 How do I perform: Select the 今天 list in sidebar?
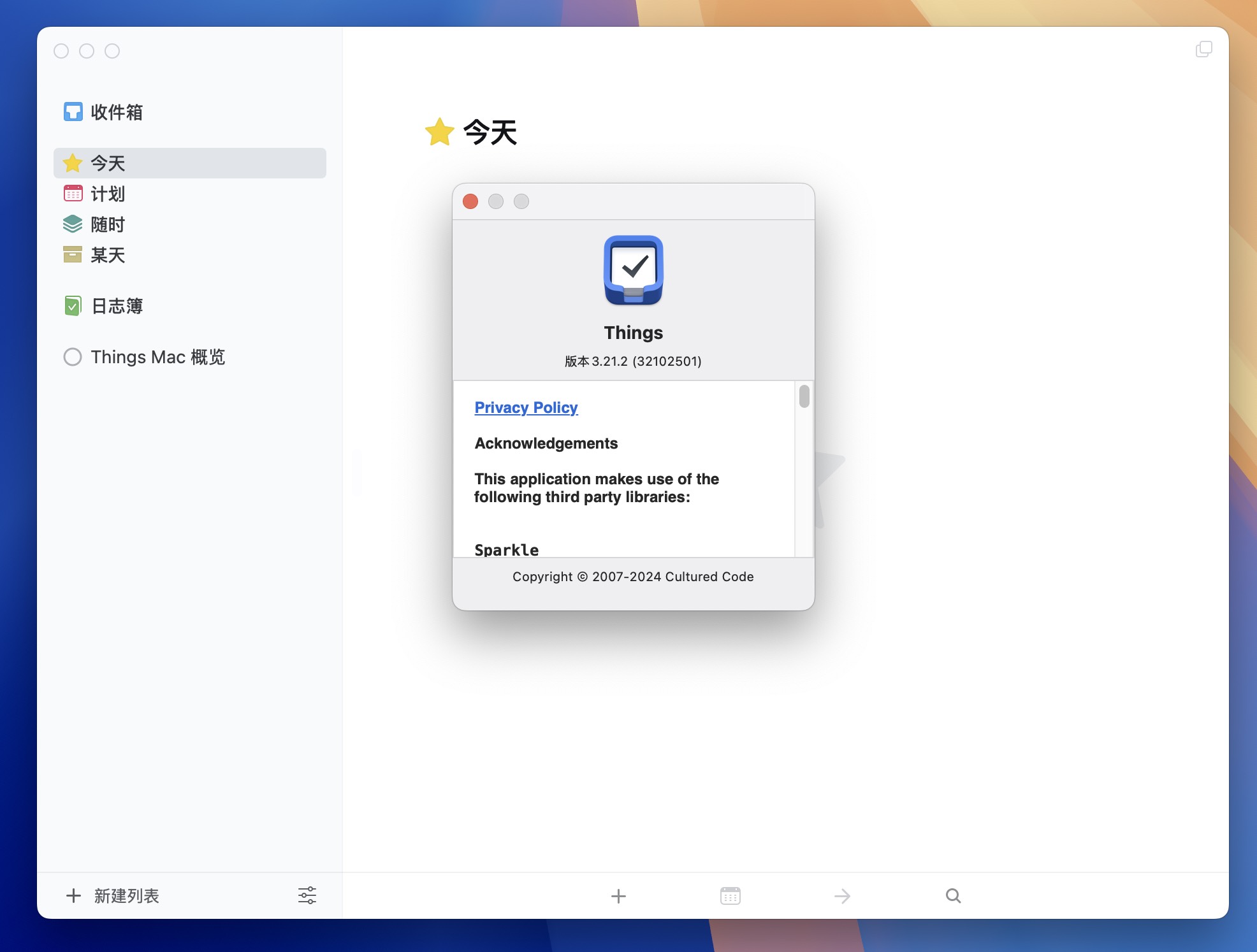click(190, 163)
